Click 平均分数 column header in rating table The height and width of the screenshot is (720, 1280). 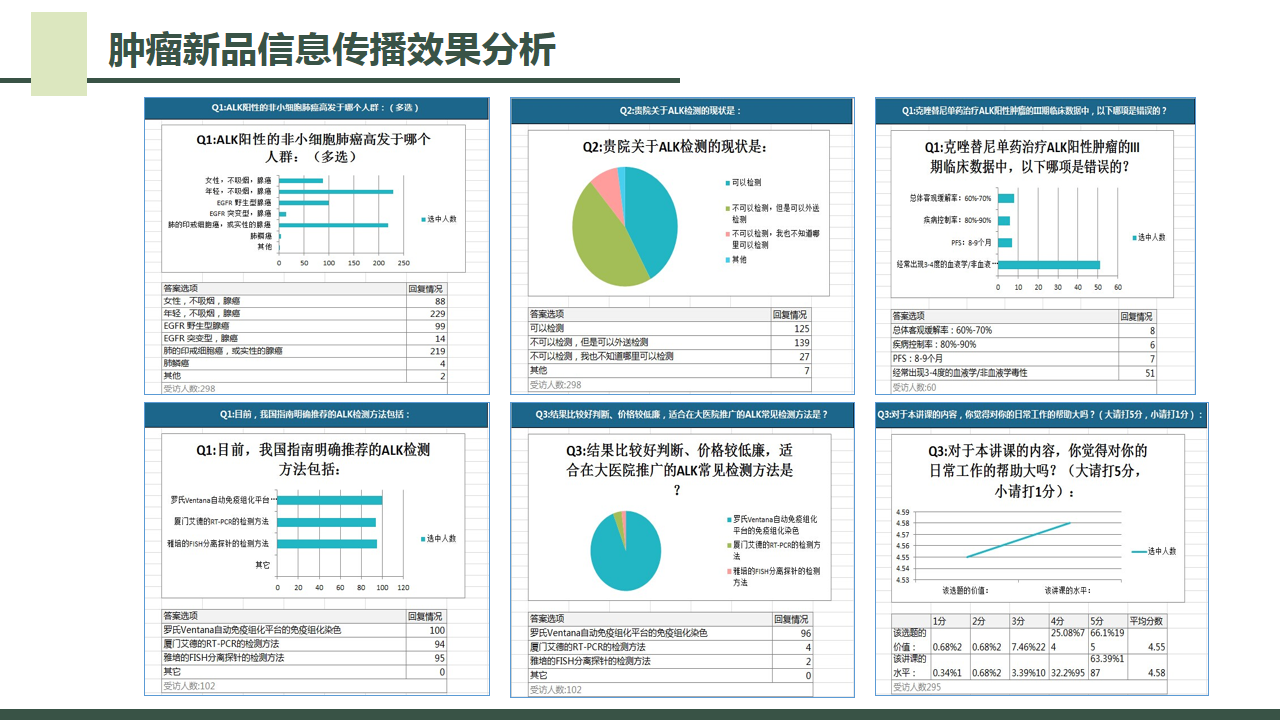(1146, 620)
